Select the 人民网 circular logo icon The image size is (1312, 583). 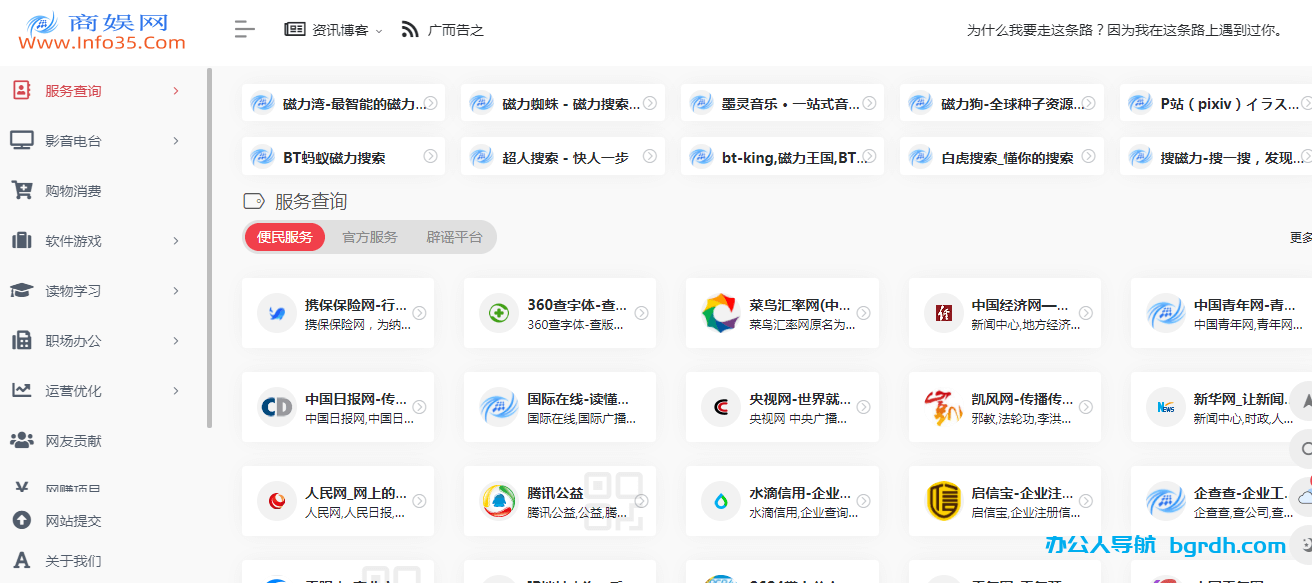pyautogui.click(x=276, y=500)
